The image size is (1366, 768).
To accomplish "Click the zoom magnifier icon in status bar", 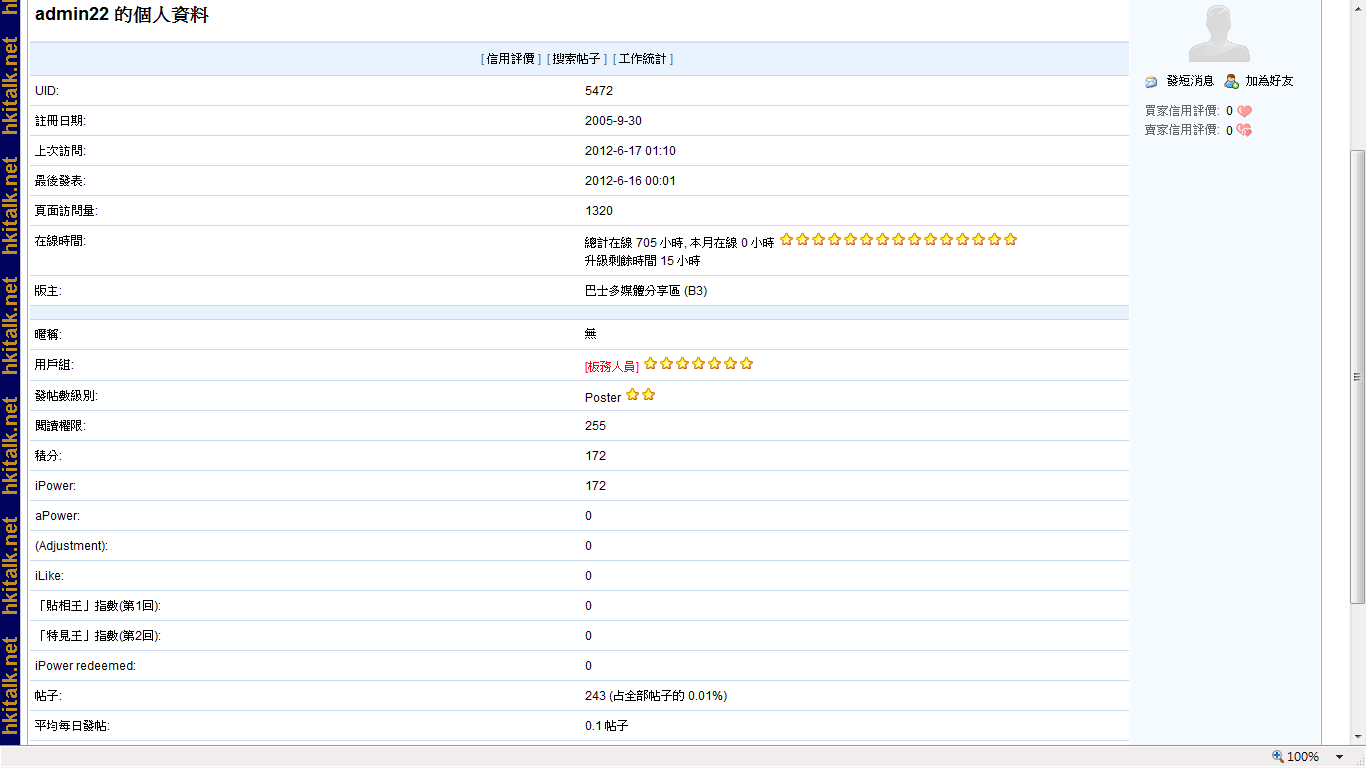I will pyautogui.click(x=1277, y=756).
